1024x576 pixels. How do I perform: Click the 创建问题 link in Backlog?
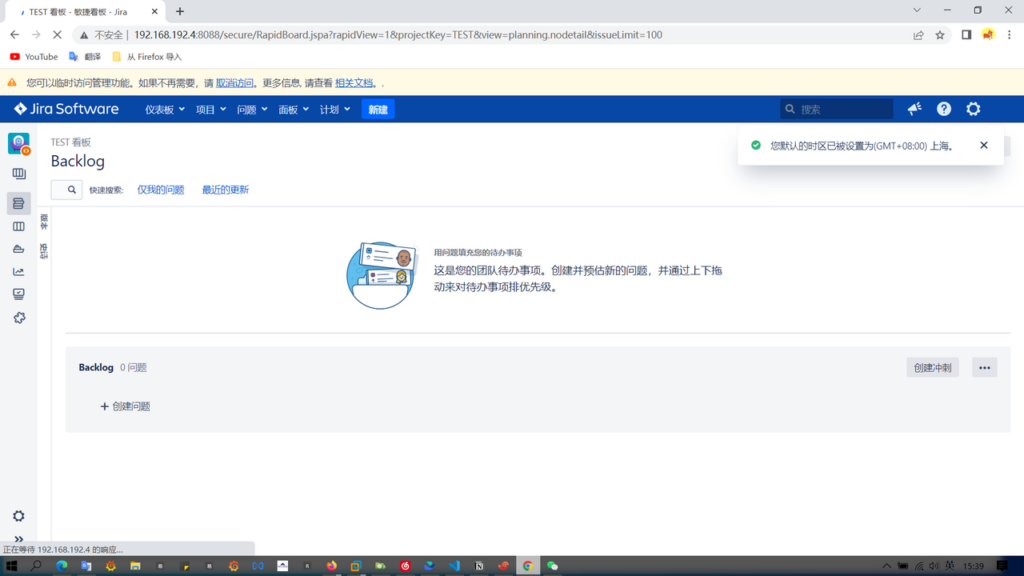[x=125, y=407]
